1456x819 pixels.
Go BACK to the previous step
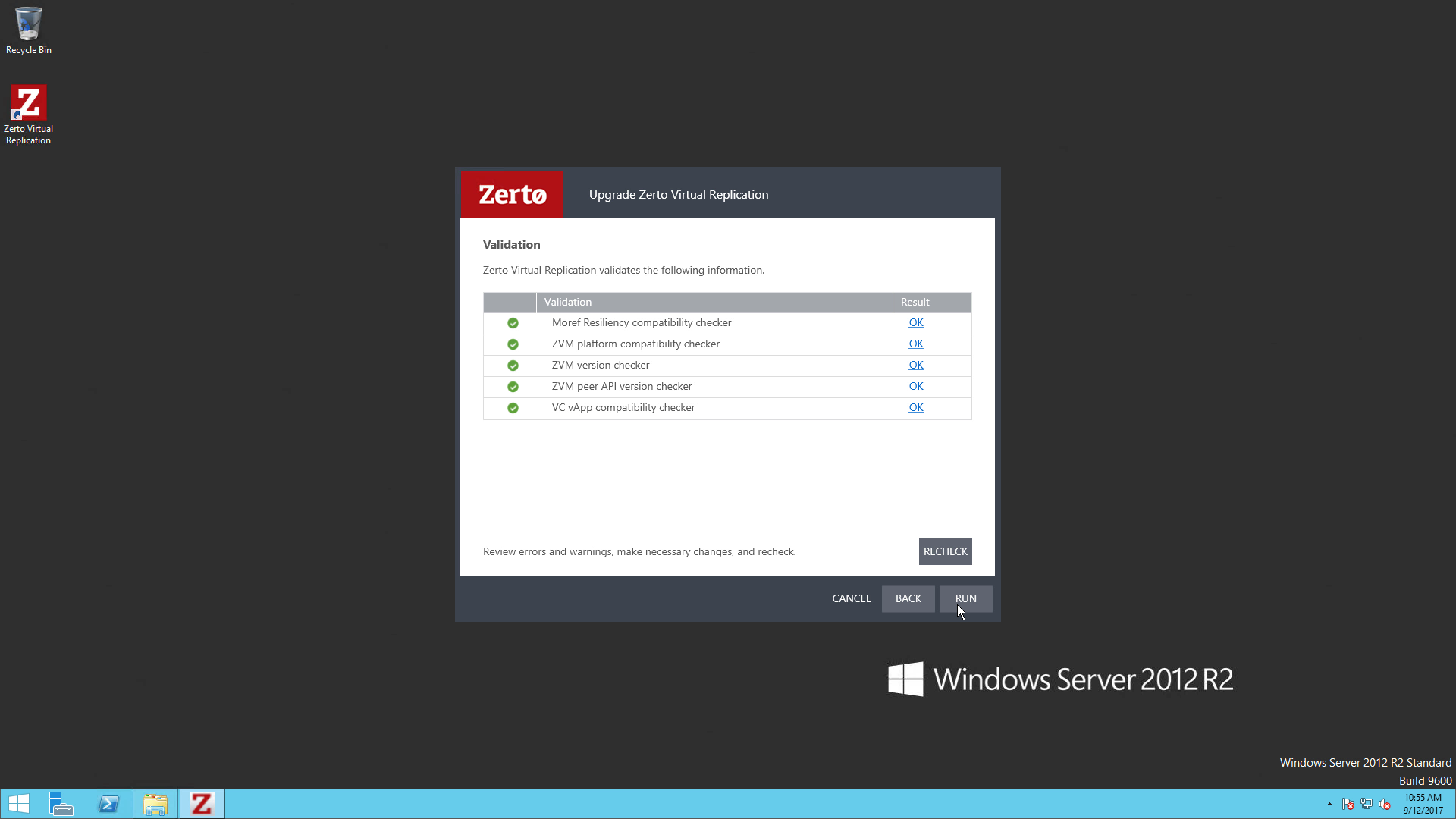tap(908, 598)
